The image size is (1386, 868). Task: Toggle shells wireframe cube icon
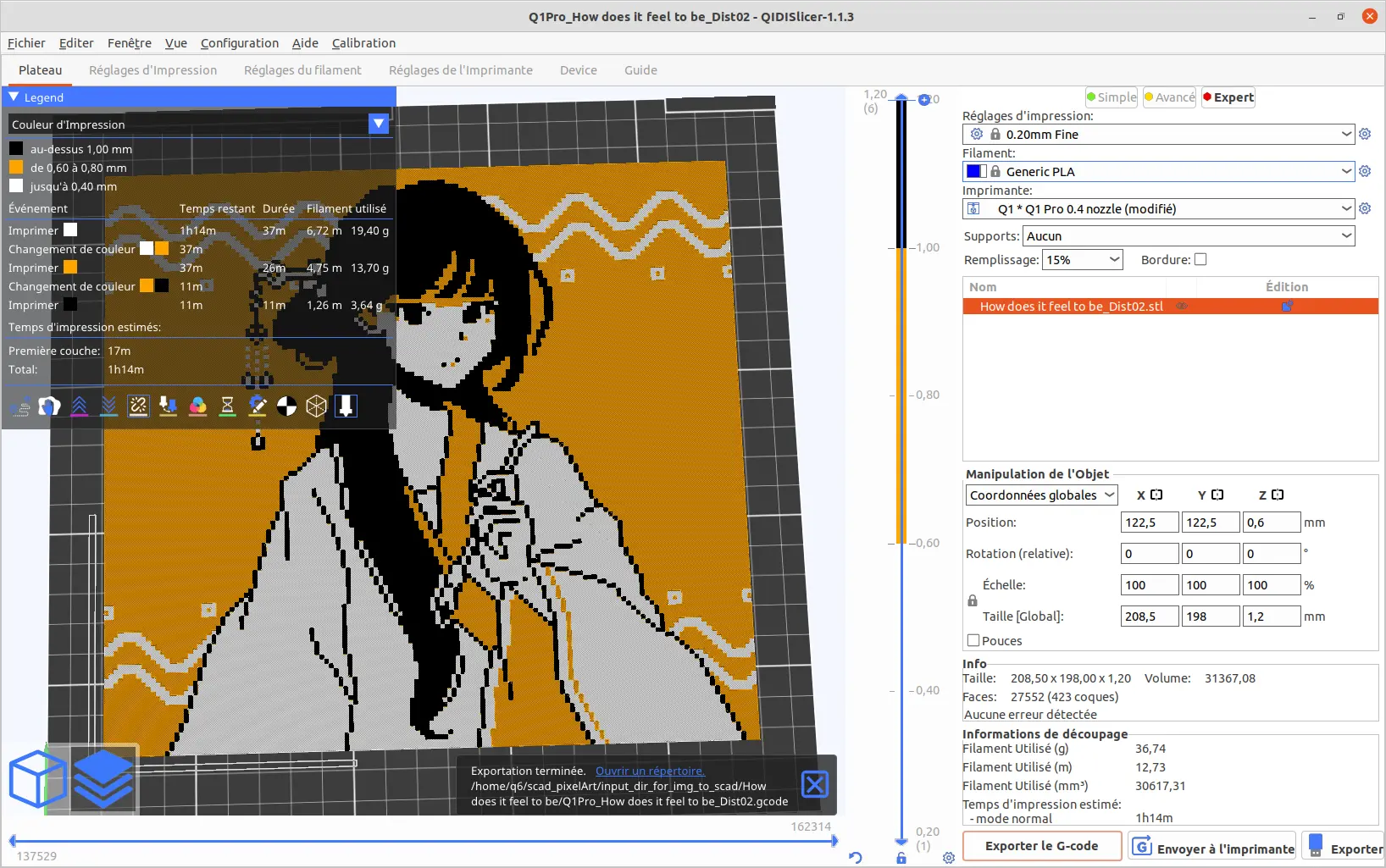317,407
